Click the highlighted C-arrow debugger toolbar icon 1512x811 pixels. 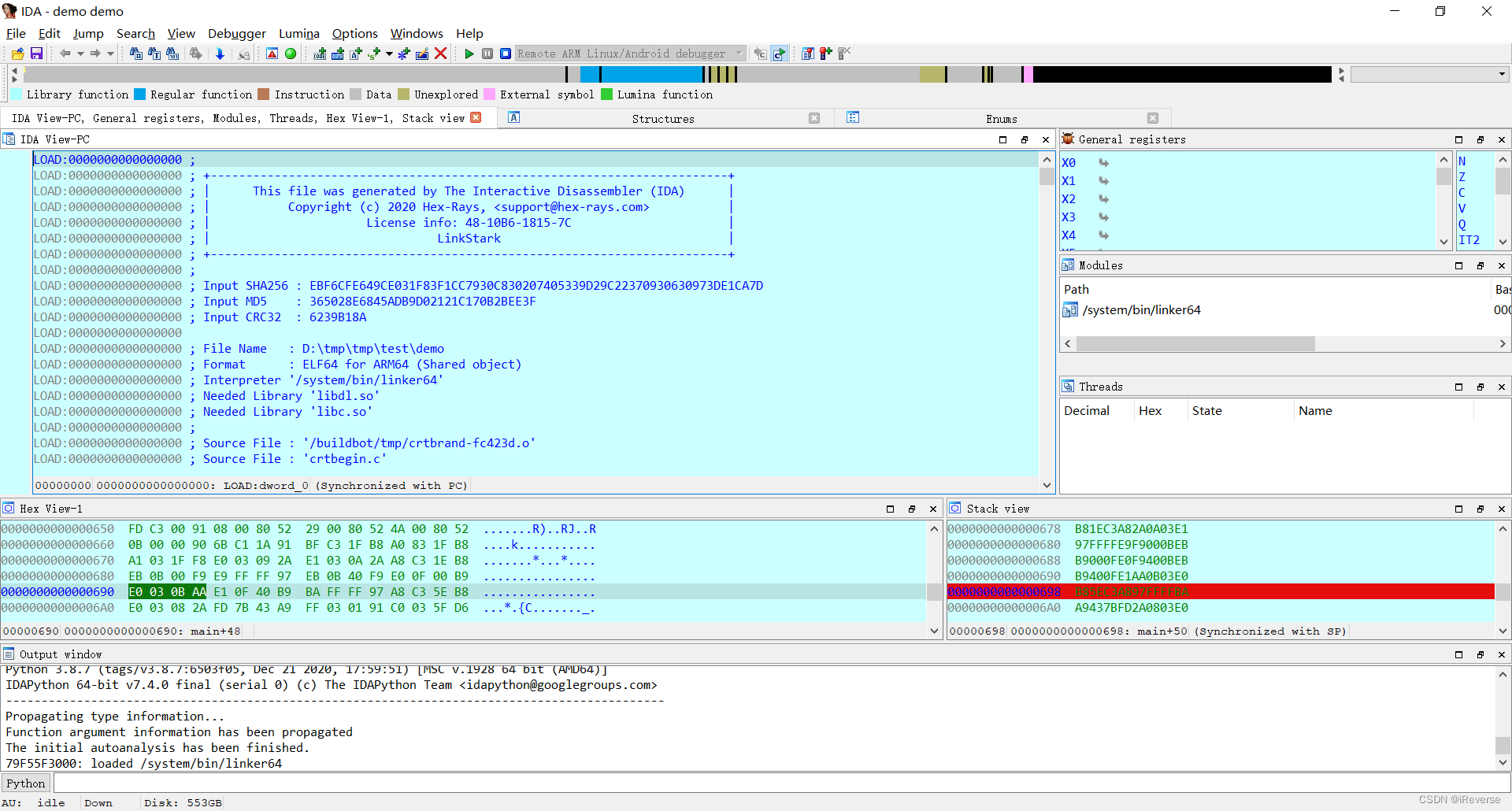(779, 54)
